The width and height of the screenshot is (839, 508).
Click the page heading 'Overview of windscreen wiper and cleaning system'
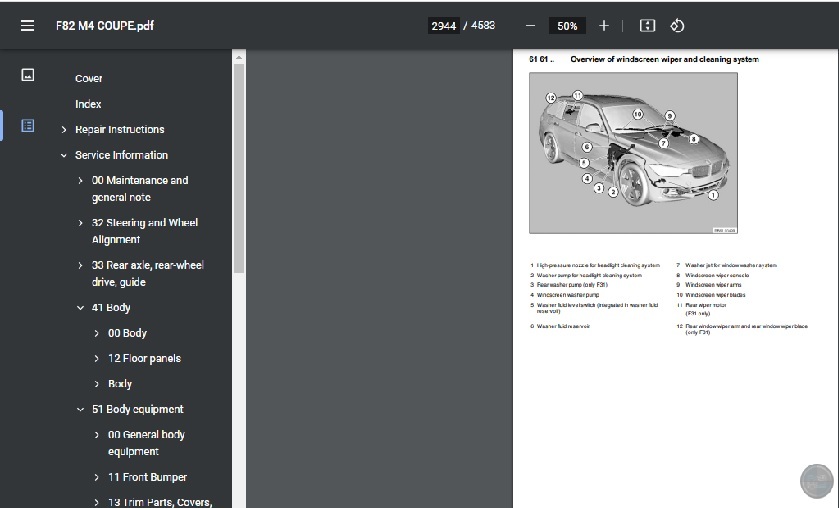[x=665, y=59]
